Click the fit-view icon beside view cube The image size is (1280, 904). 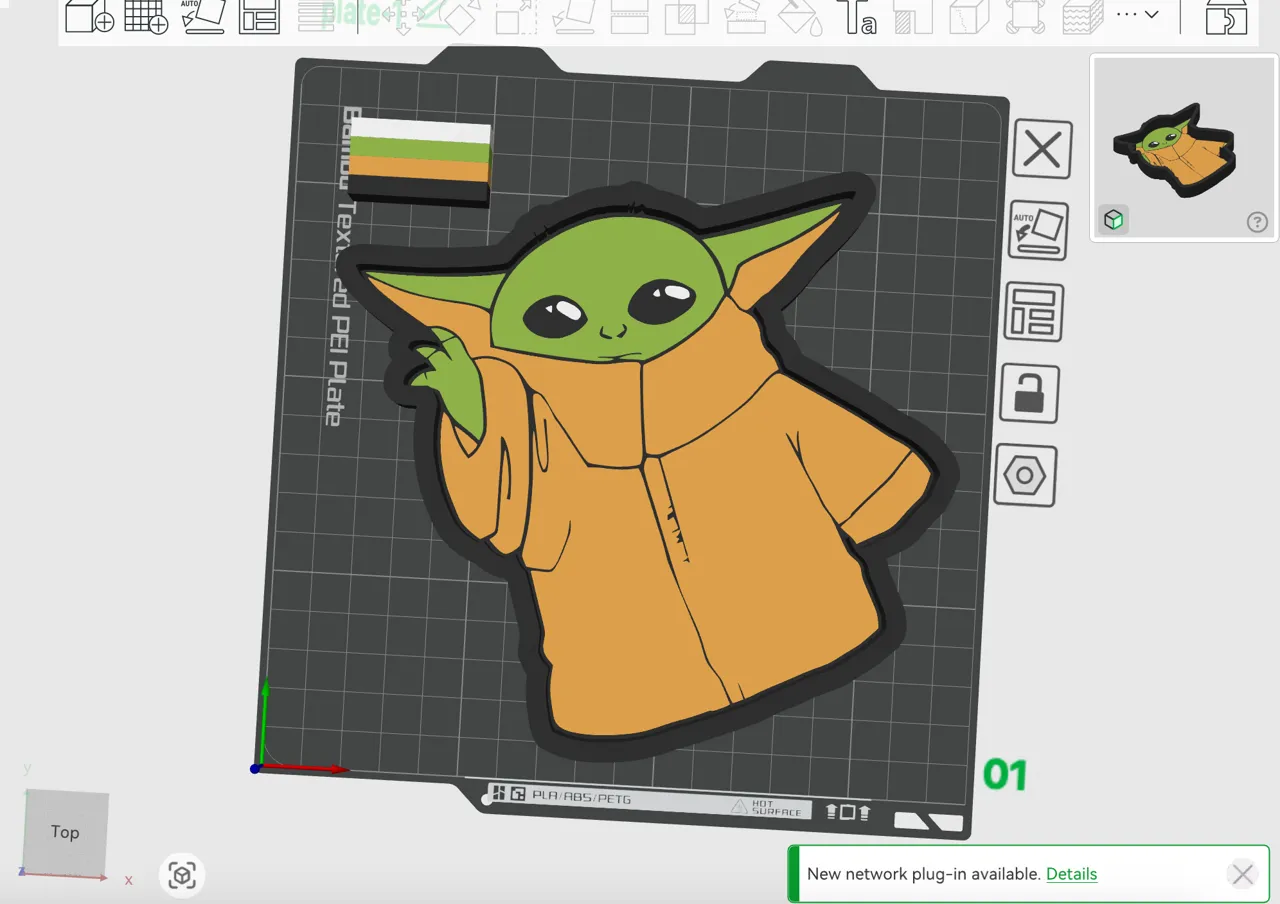pos(181,876)
